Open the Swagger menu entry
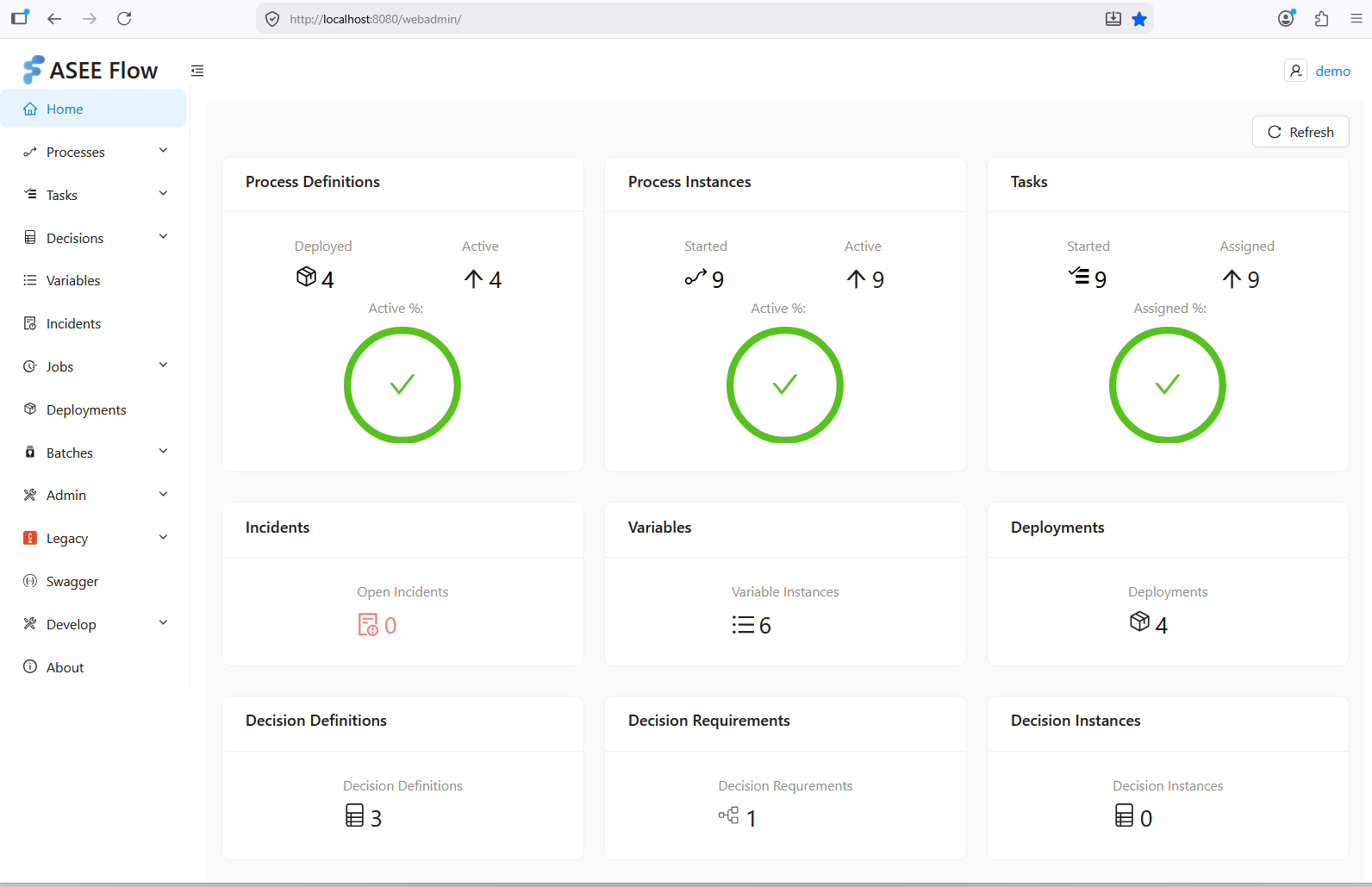 (93, 581)
